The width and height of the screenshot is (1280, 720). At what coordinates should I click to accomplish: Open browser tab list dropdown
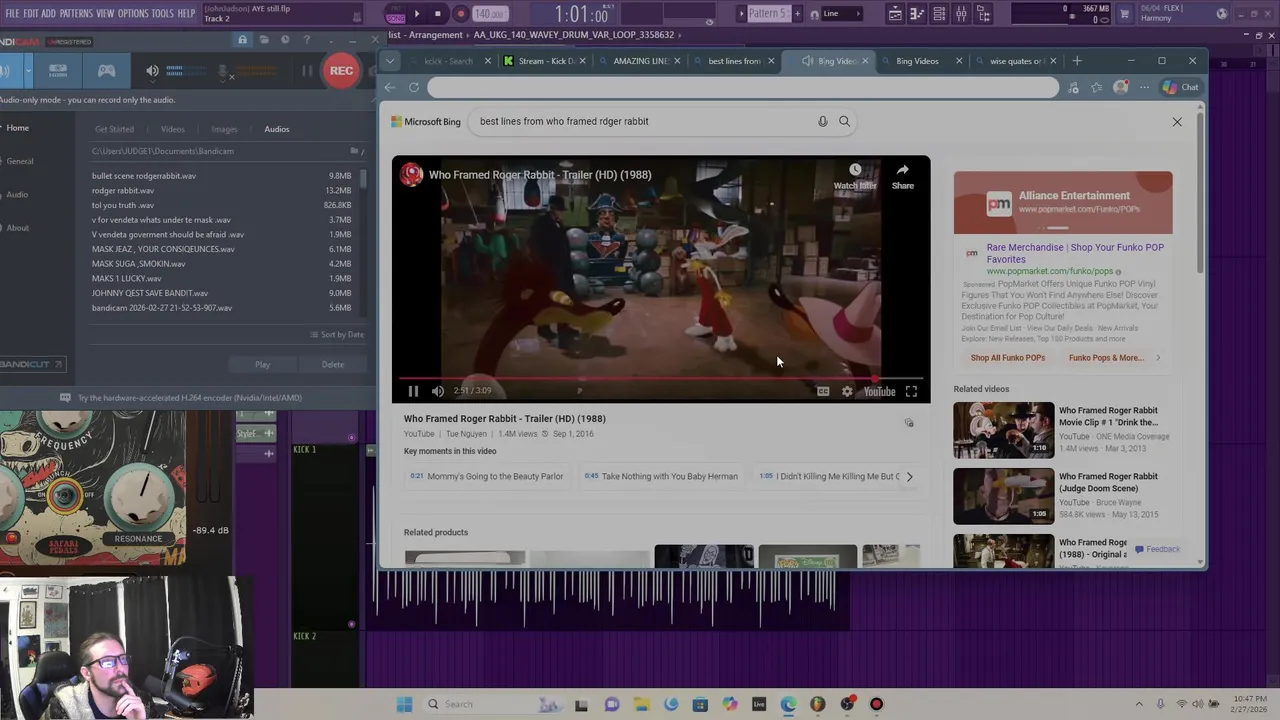(390, 61)
